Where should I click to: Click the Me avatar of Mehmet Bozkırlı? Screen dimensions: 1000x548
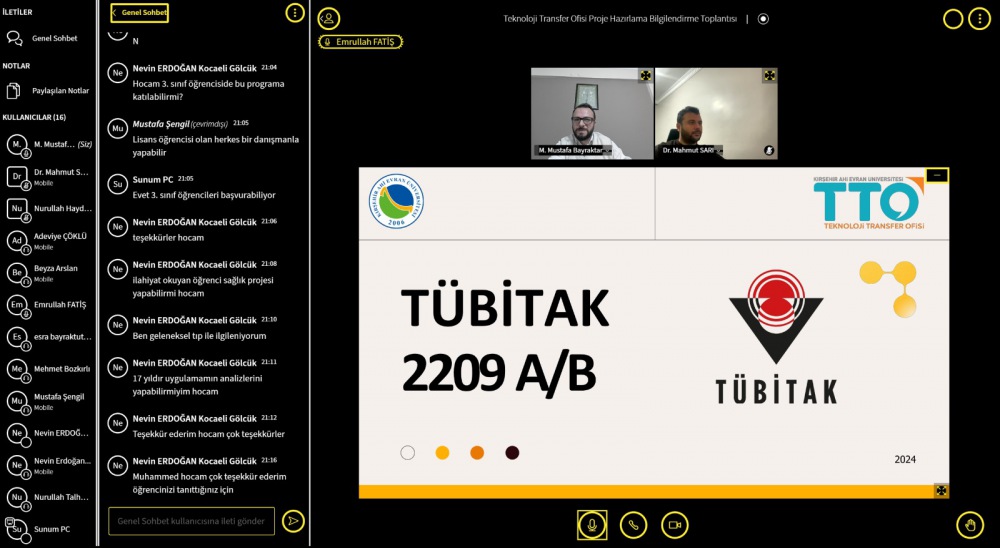point(17,369)
